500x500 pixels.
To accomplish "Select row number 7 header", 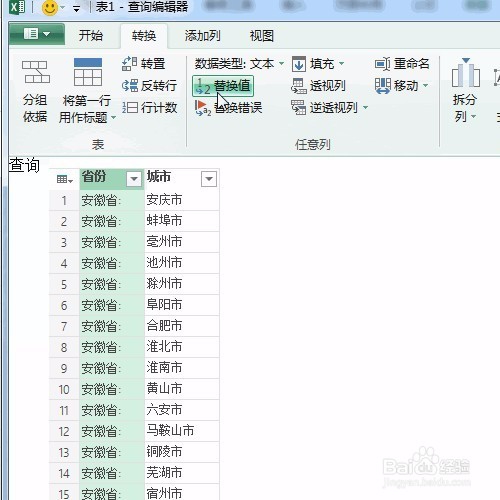I will pos(64,326).
